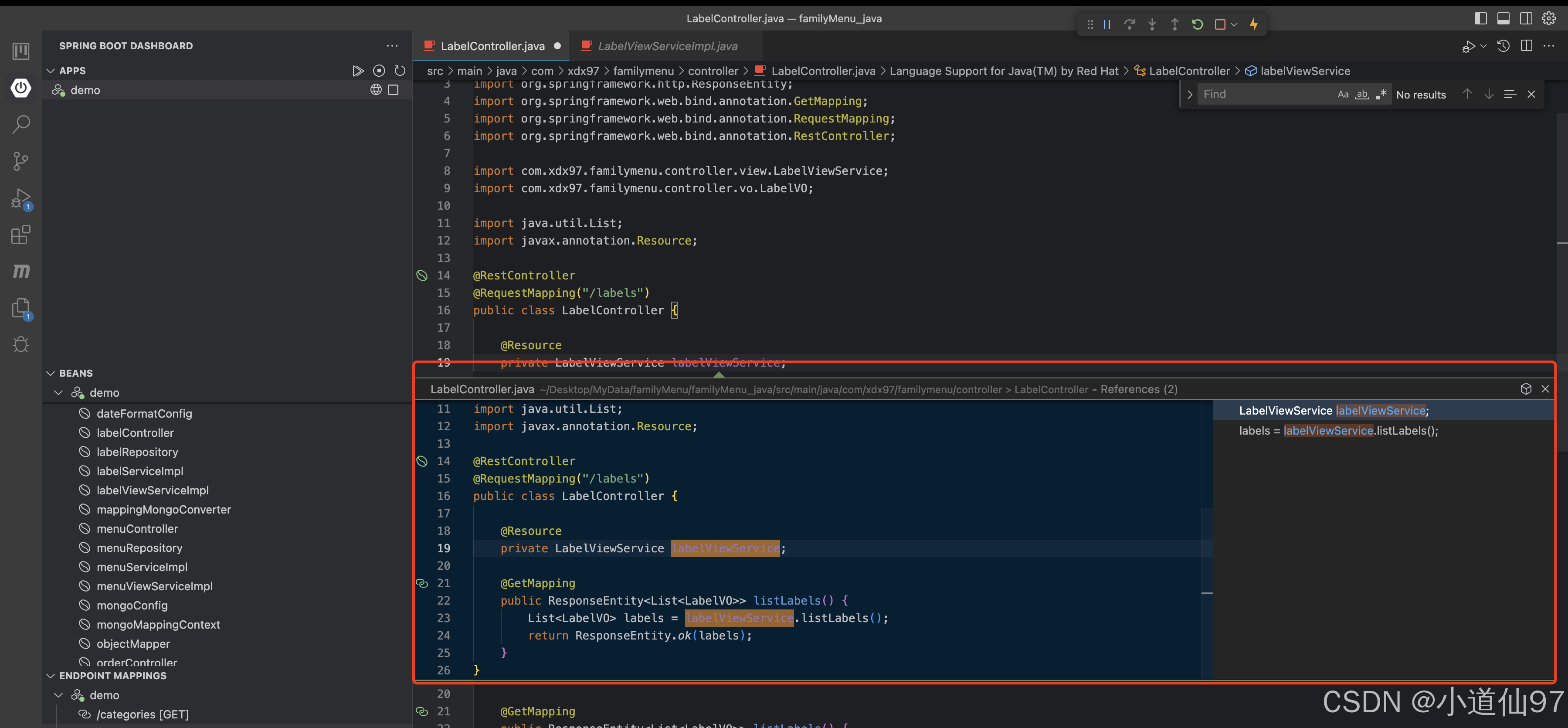Image resolution: width=1568 pixels, height=728 pixels.
Task: Toggle Match Whole Word in Find
Action: [1362, 94]
